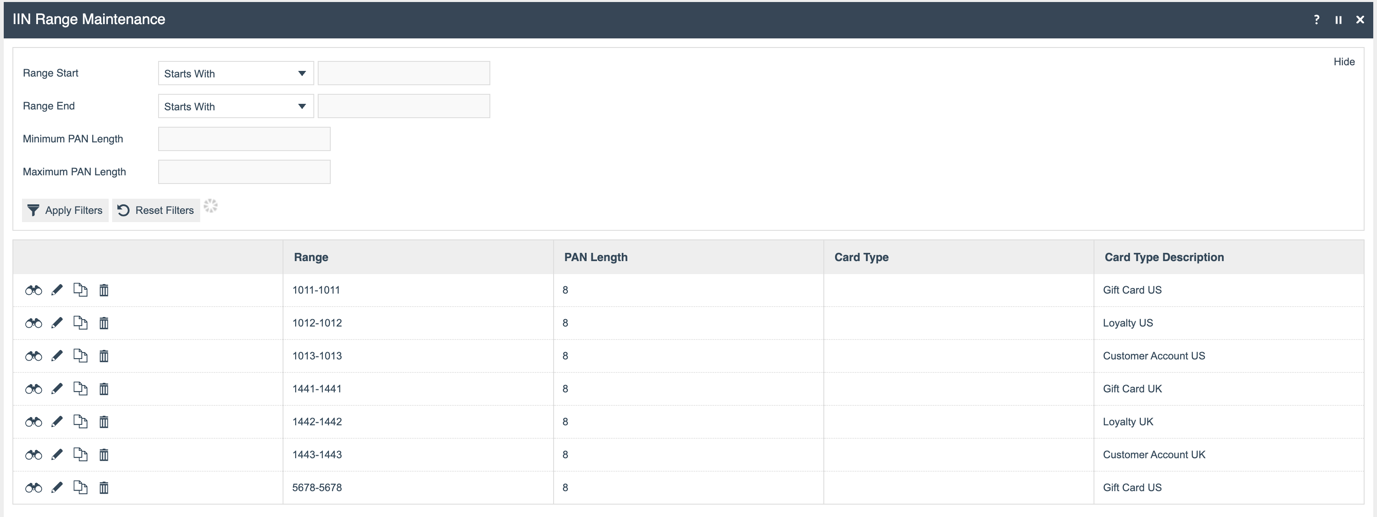The width and height of the screenshot is (1377, 517).
Task: Edit the 1013-1013 Customer Account US row
Action: point(57,356)
